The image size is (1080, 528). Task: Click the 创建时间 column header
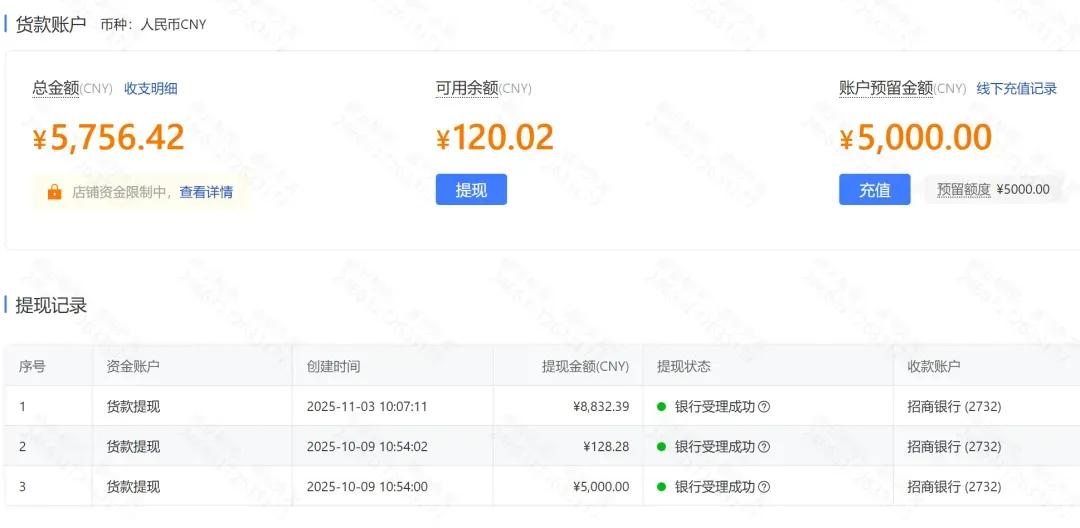click(333, 366)
